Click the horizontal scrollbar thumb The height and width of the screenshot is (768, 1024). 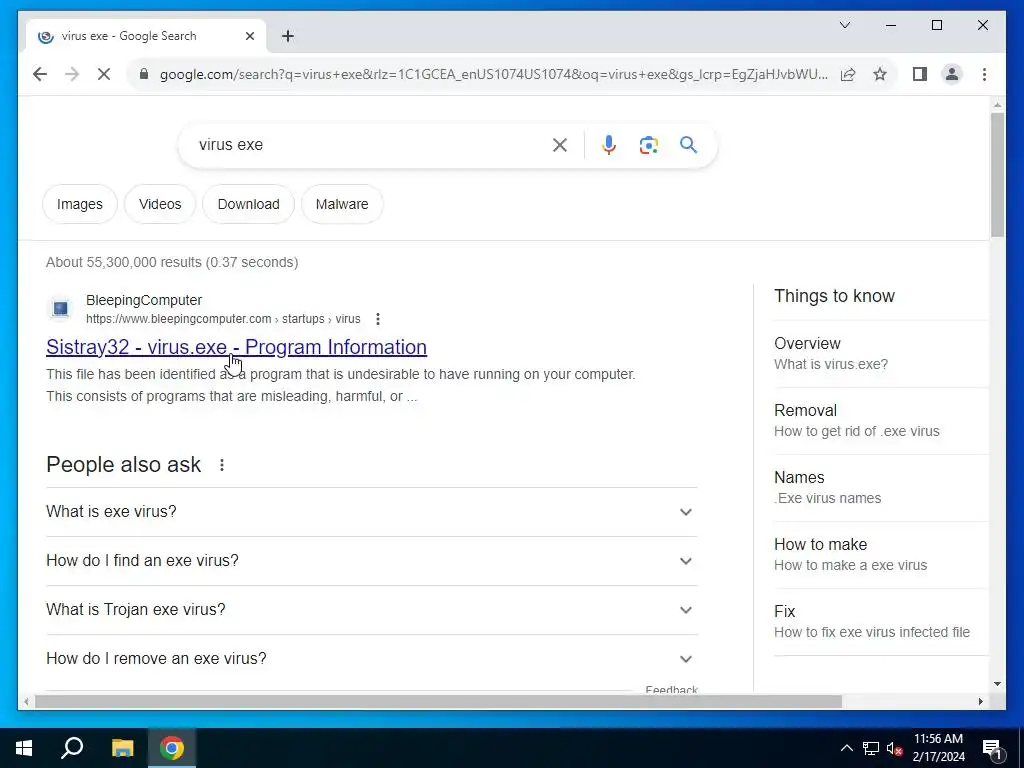pyautogui.click(x=438, y=701)
